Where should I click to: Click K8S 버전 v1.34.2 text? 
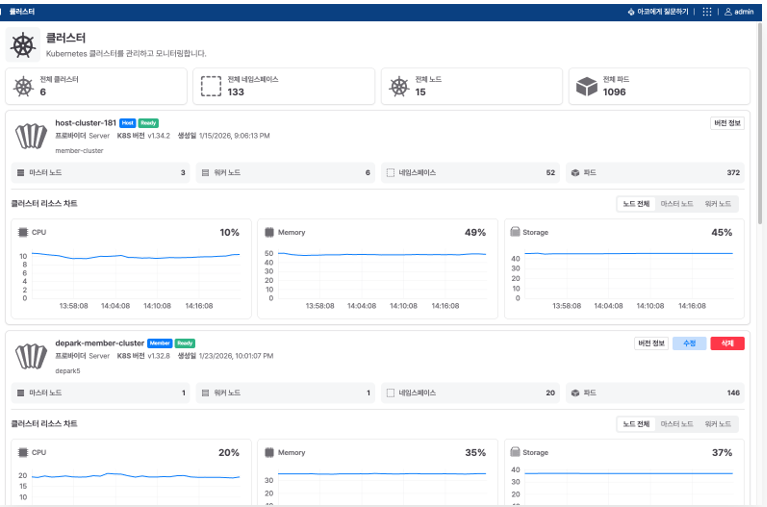tap(143, 136)
